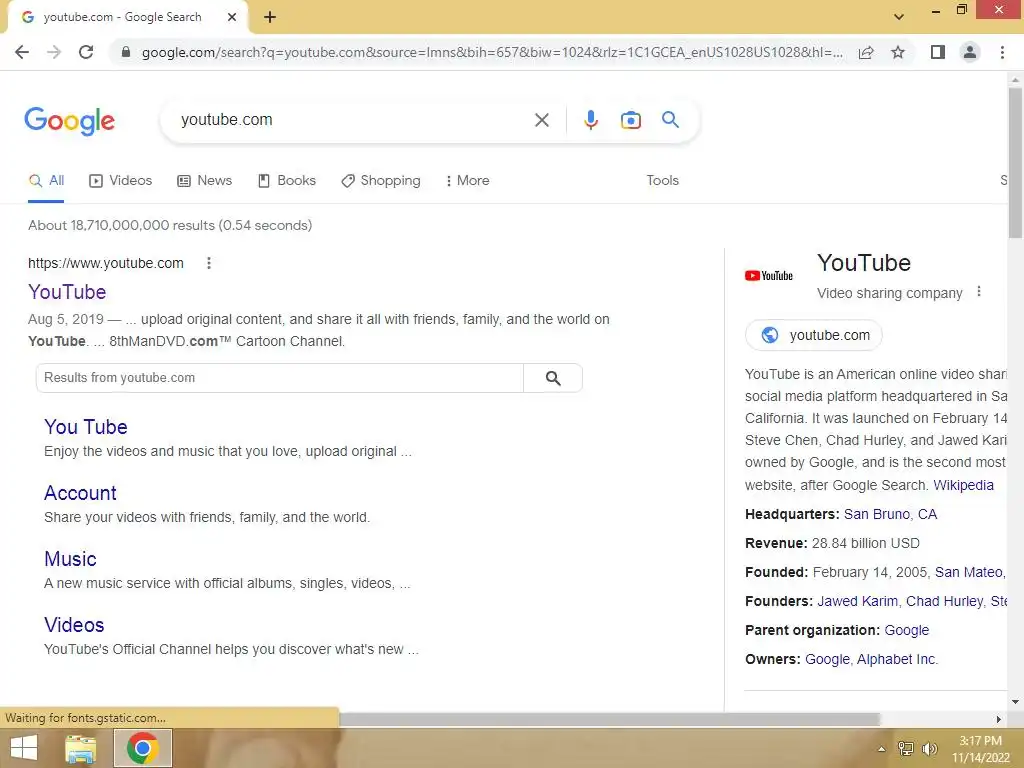Reload the page with the refresh icon

pos(86,52)
